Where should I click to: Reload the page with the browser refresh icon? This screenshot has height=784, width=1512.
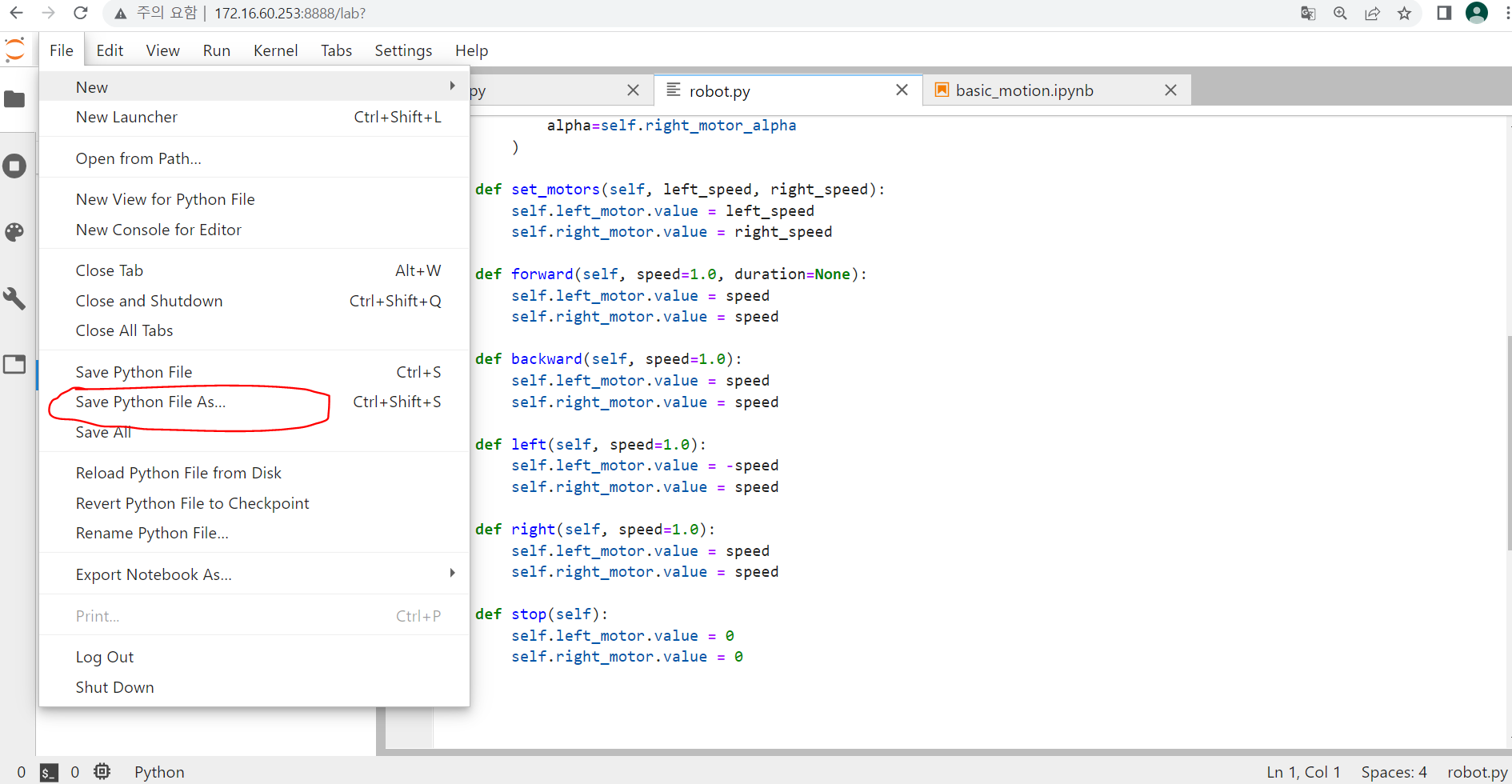click(x=80, y=13)
